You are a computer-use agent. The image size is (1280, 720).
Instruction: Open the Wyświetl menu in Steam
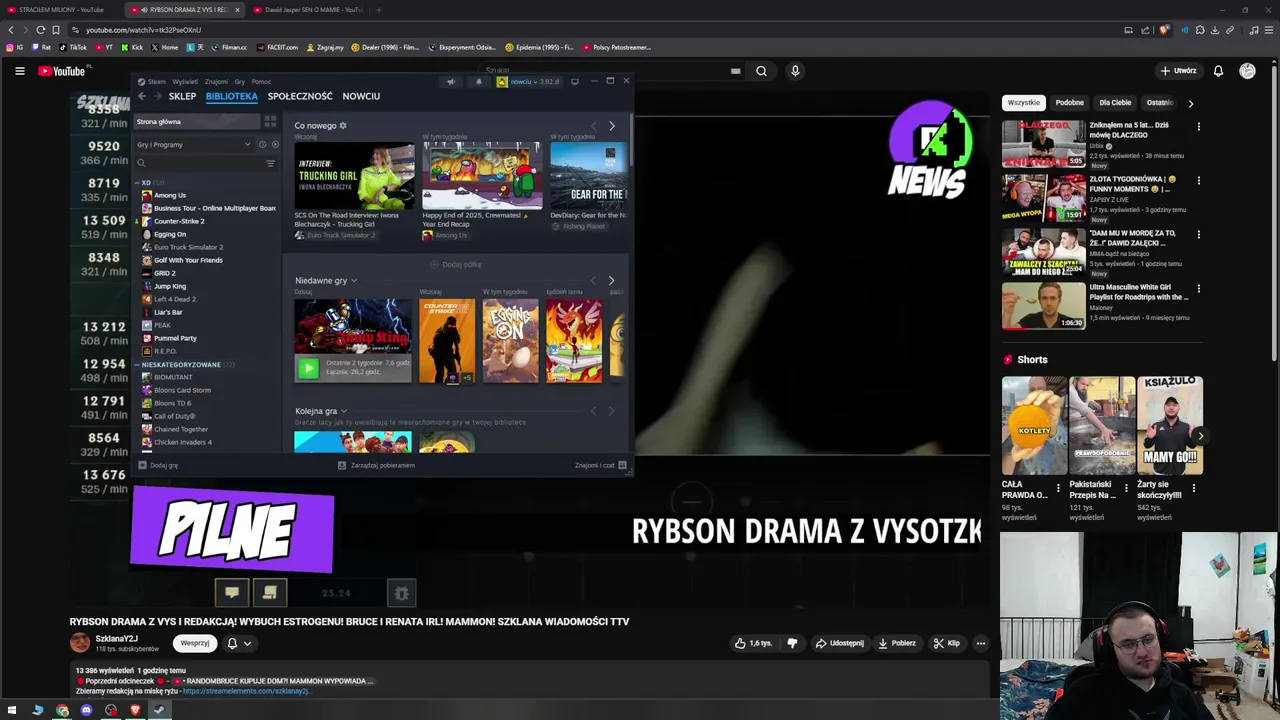185,82
